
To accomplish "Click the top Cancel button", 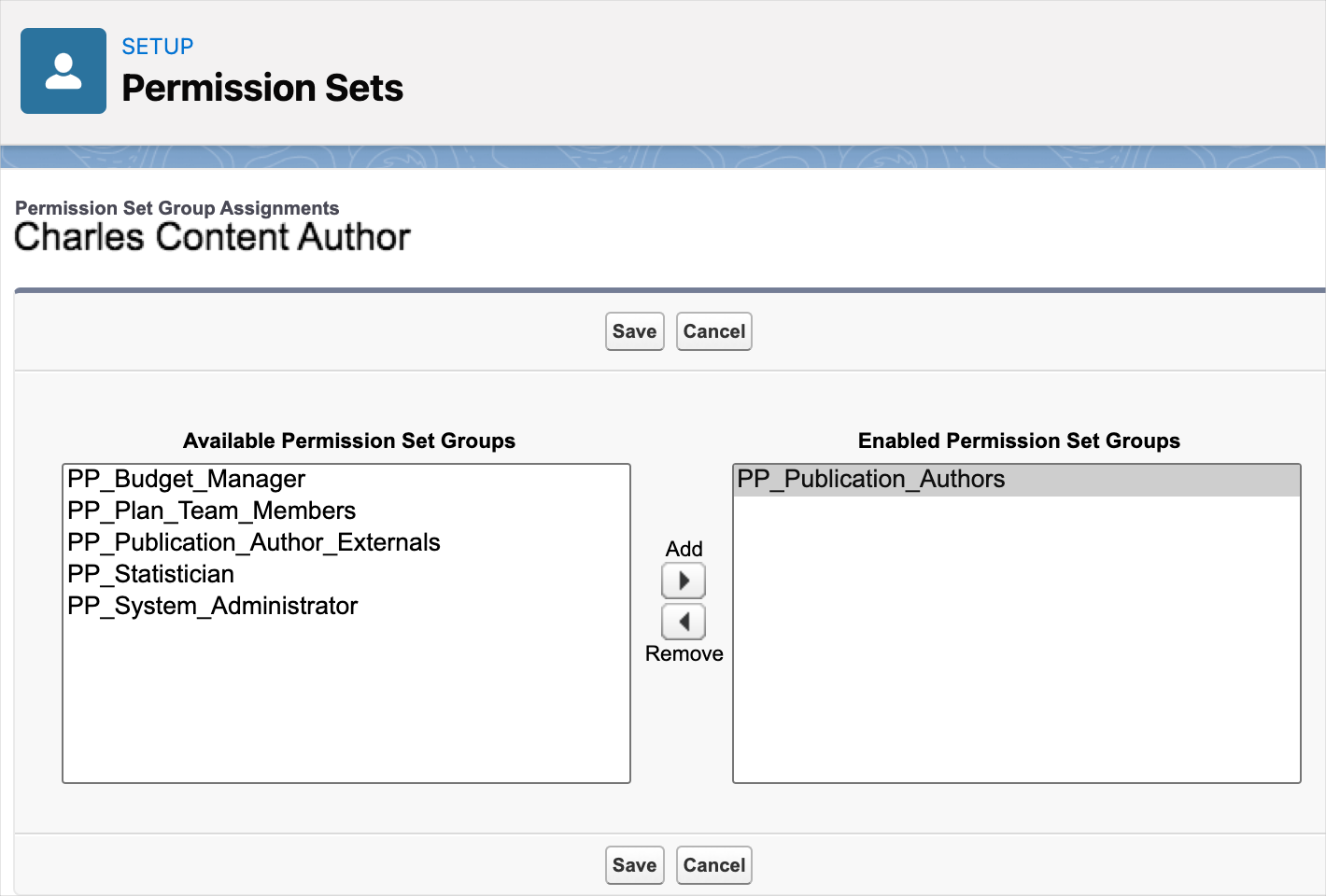I will [713, 331].
